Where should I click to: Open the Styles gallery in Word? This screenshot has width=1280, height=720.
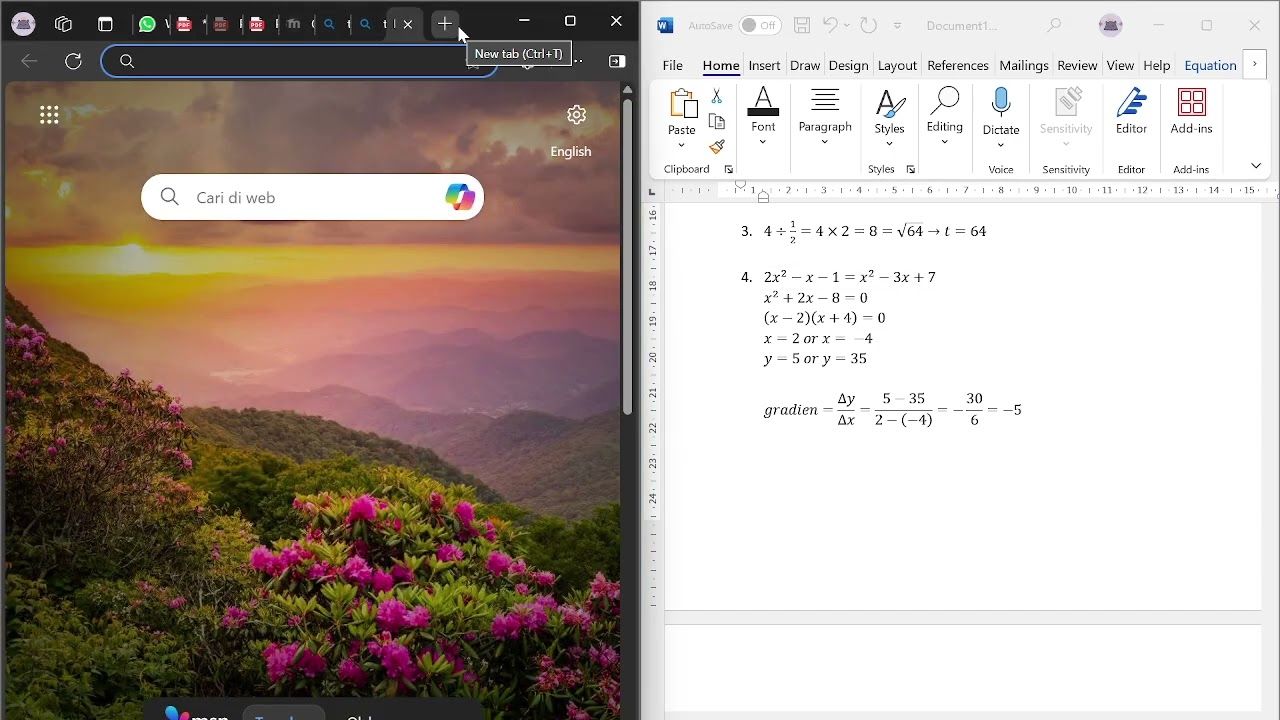pos(889,117)
